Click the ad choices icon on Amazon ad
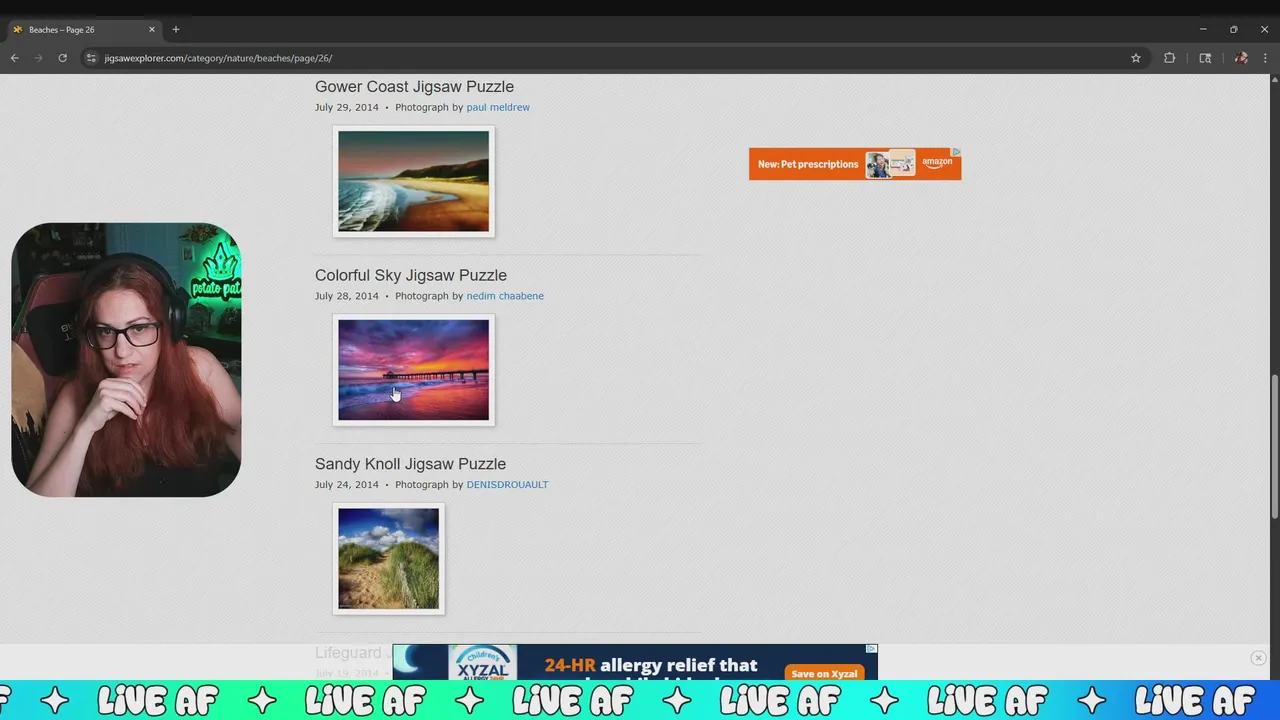Screen dimensions: 1280x720 [955, 152]
